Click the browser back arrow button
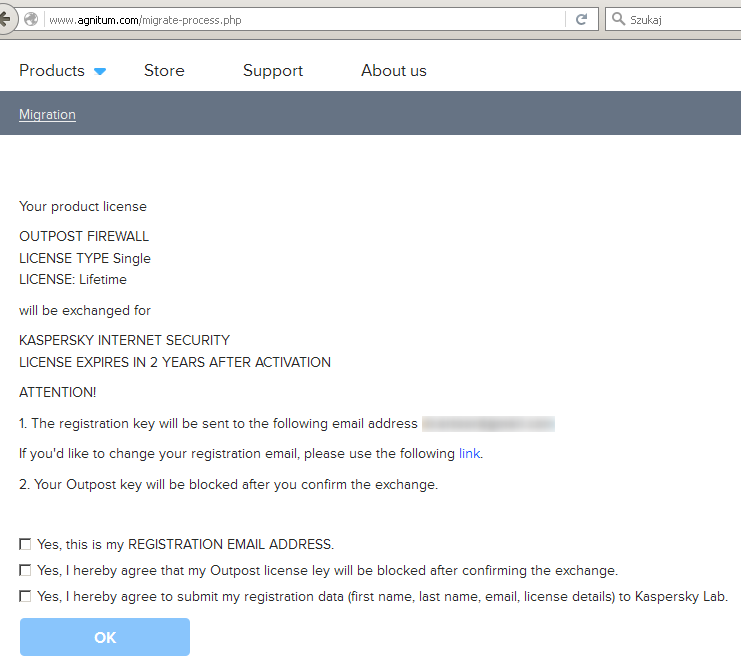This screenshot has height=668, width=741. (6, 19)
